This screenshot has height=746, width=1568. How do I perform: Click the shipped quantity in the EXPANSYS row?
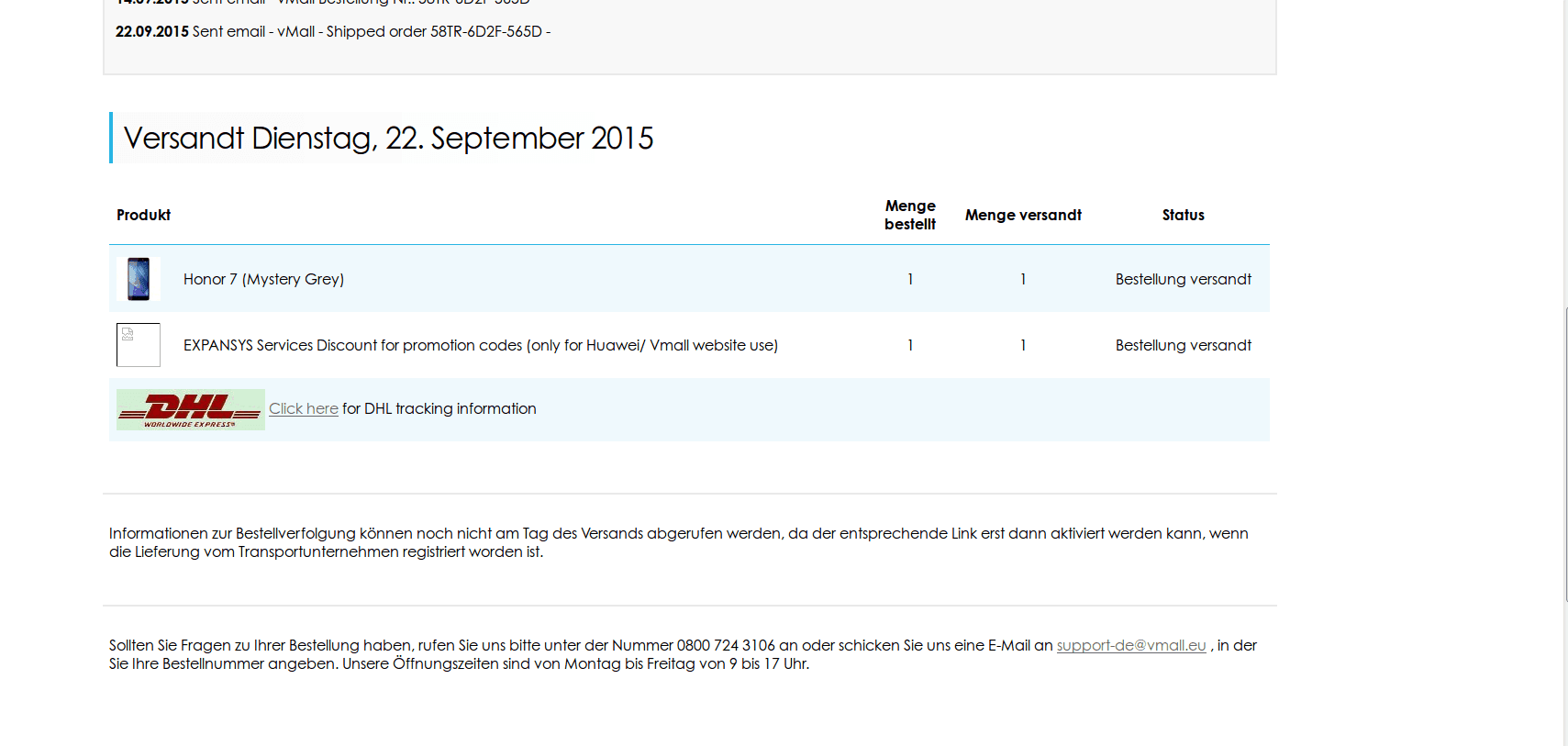(1023, 345)
